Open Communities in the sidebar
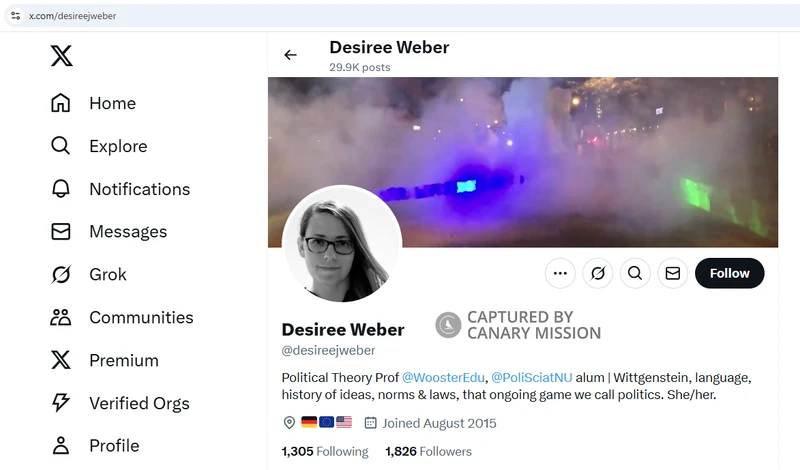Viewport: 800px width, 470px height. point(122,317)
